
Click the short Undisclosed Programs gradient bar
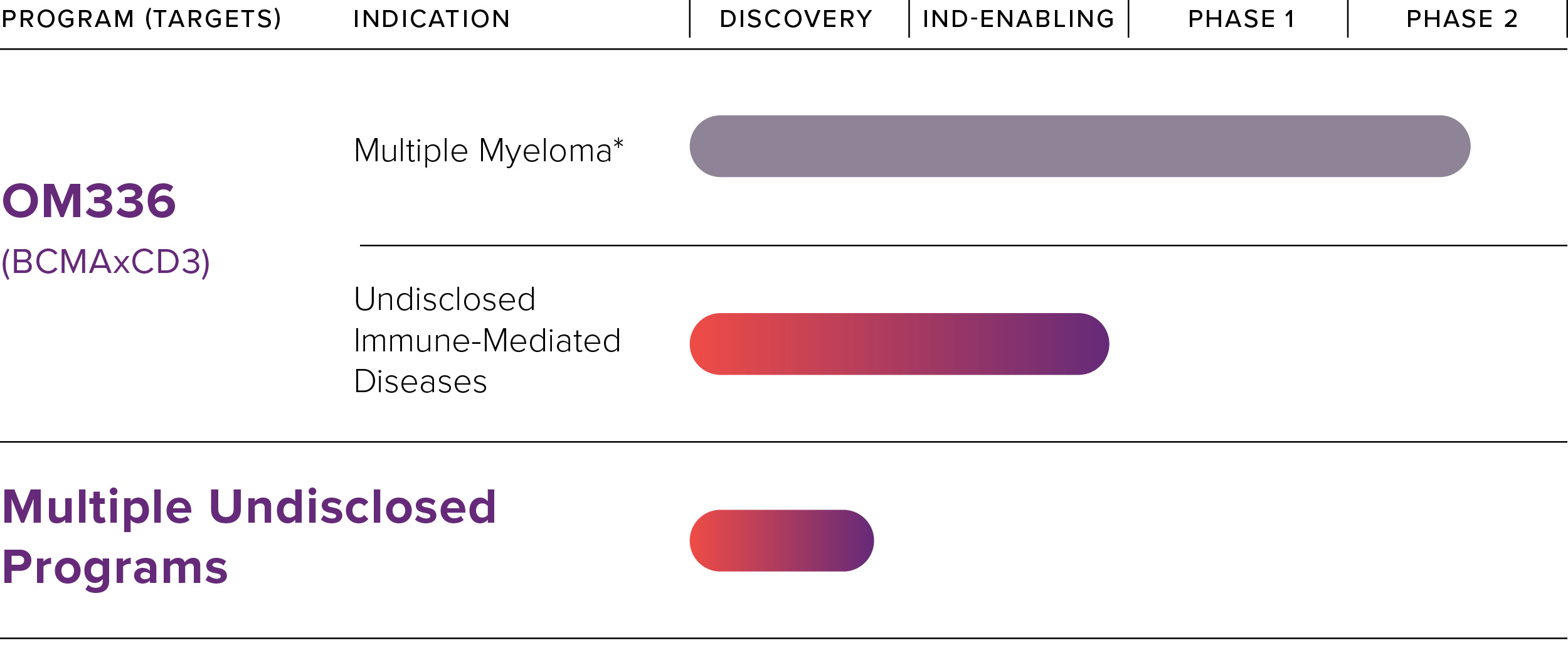pyautogui.click(x=781, y=540)
